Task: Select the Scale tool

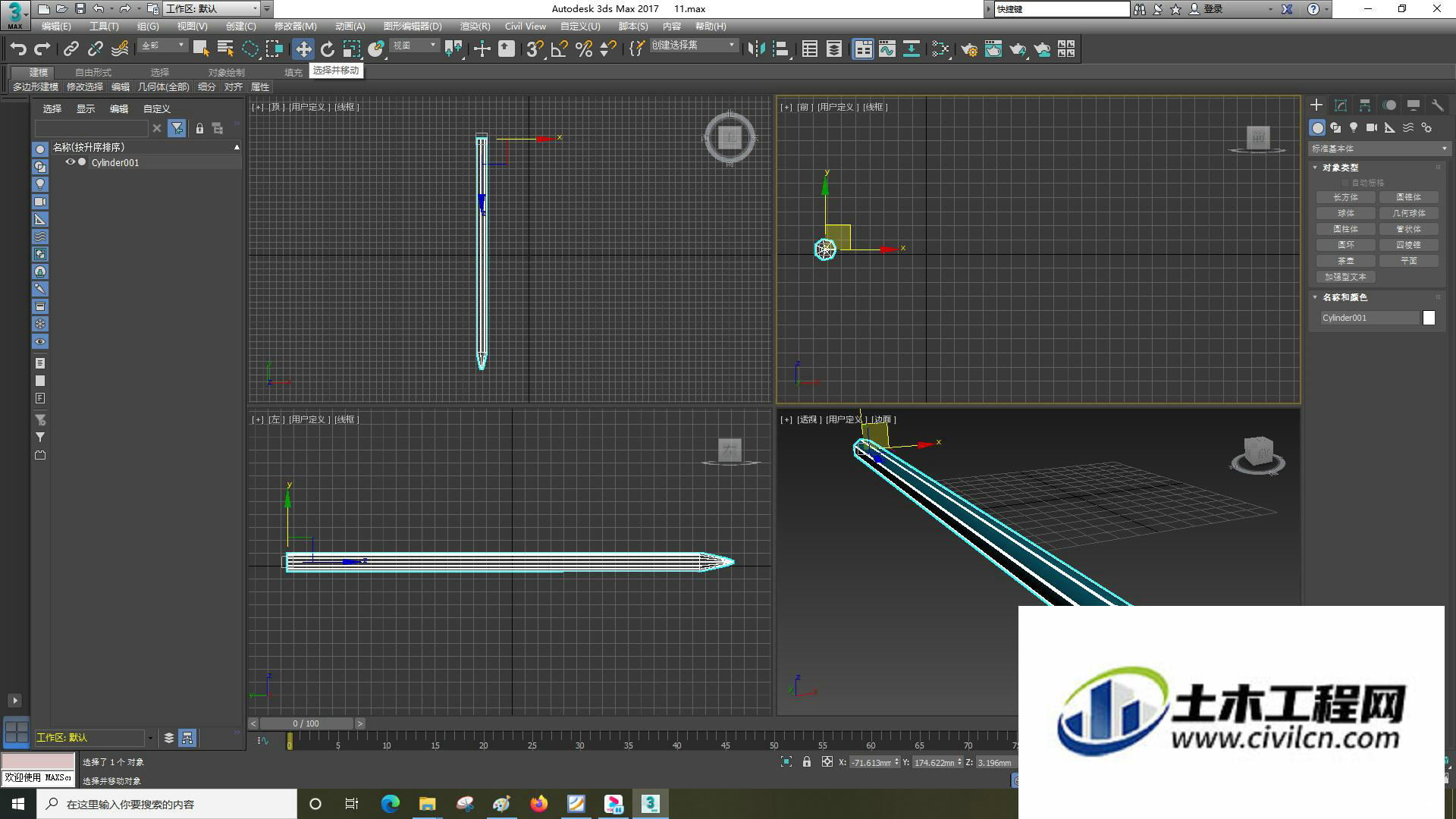Action: (x=352, y=49)
